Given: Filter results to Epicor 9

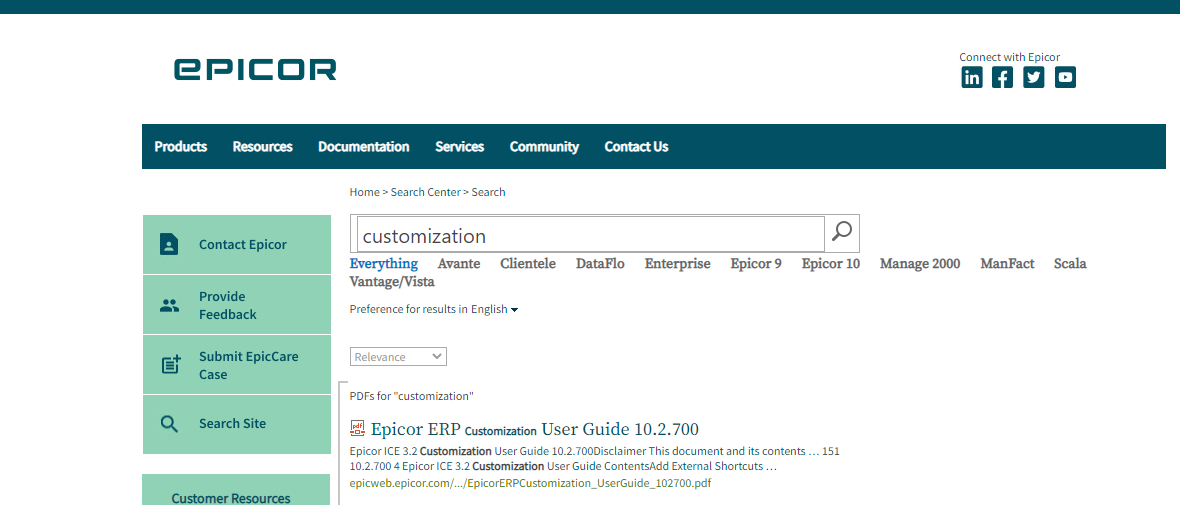Looking at the screenshot, I should click(756, 263).
